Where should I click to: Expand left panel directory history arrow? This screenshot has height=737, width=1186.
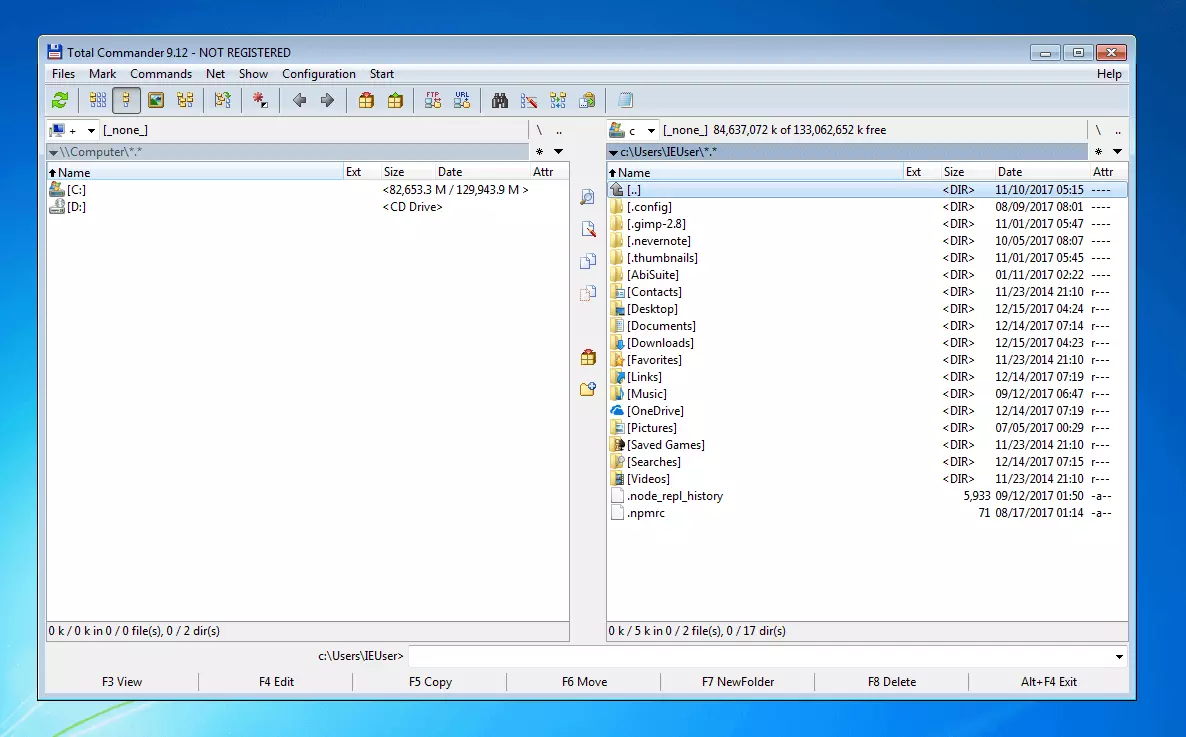tap(558, 151)
